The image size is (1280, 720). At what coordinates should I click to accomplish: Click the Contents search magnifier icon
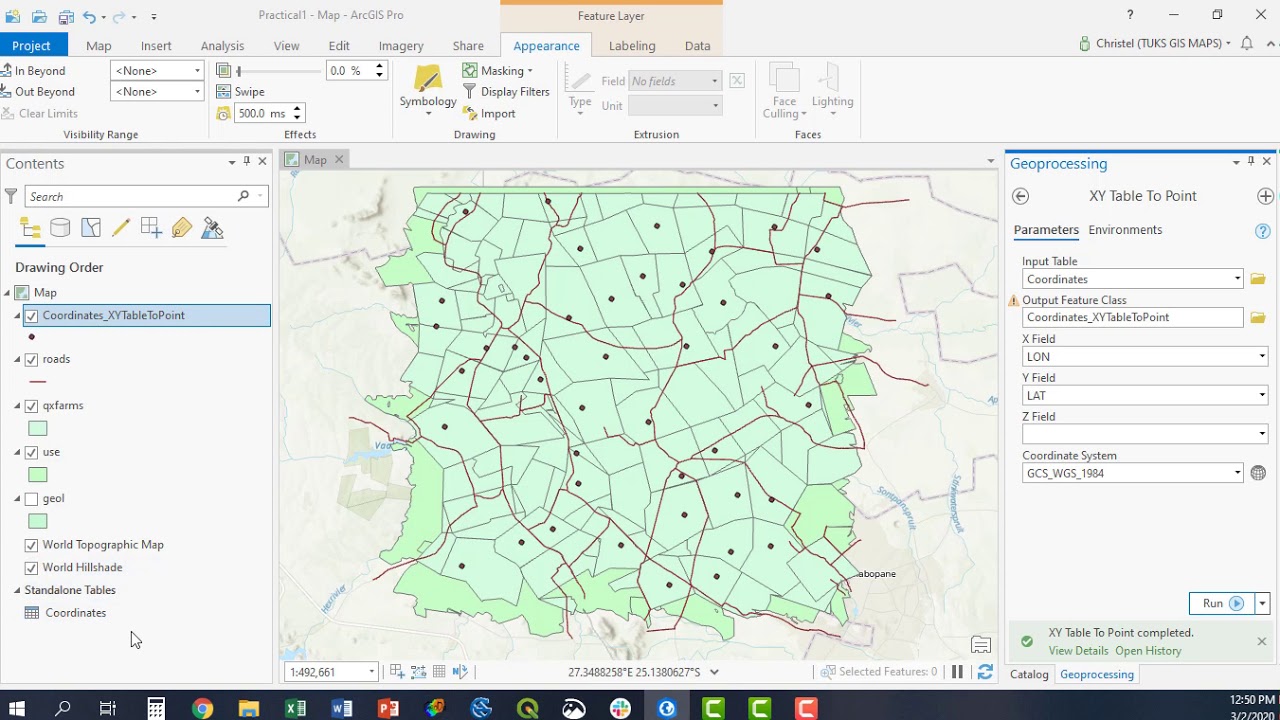243,196
